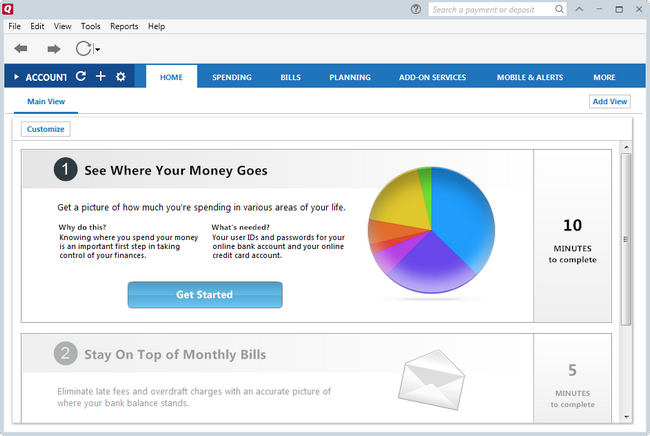Image resolution: width=650 pixels, height=436 pixels.
Task: Go back with the left arrow
Action: (x=21, y=48)
